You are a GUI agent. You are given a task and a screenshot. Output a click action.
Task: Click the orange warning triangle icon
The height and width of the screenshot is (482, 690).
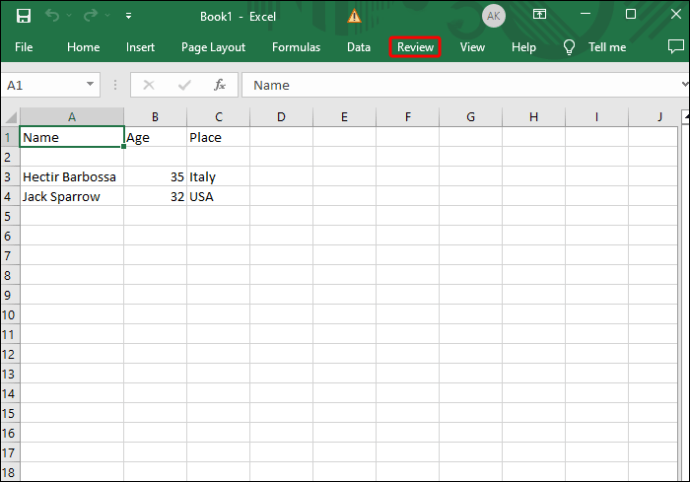pos(354,17)
